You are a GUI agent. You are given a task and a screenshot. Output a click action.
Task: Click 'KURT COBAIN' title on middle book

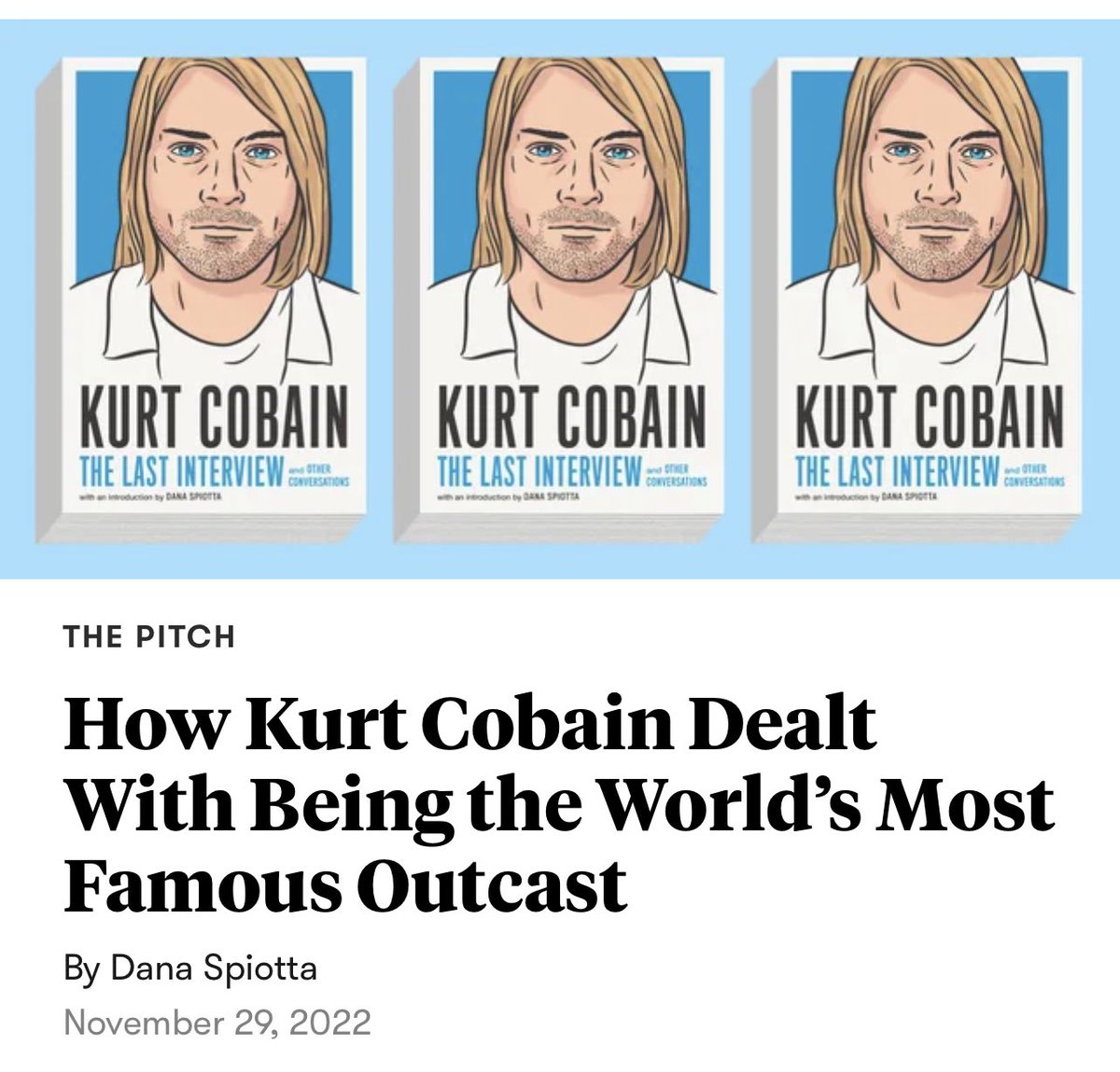571,416
